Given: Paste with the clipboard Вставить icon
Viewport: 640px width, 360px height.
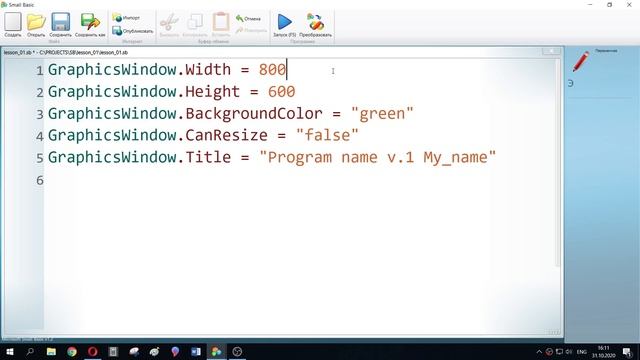Looking at the screenshot, I should (221, 24).
